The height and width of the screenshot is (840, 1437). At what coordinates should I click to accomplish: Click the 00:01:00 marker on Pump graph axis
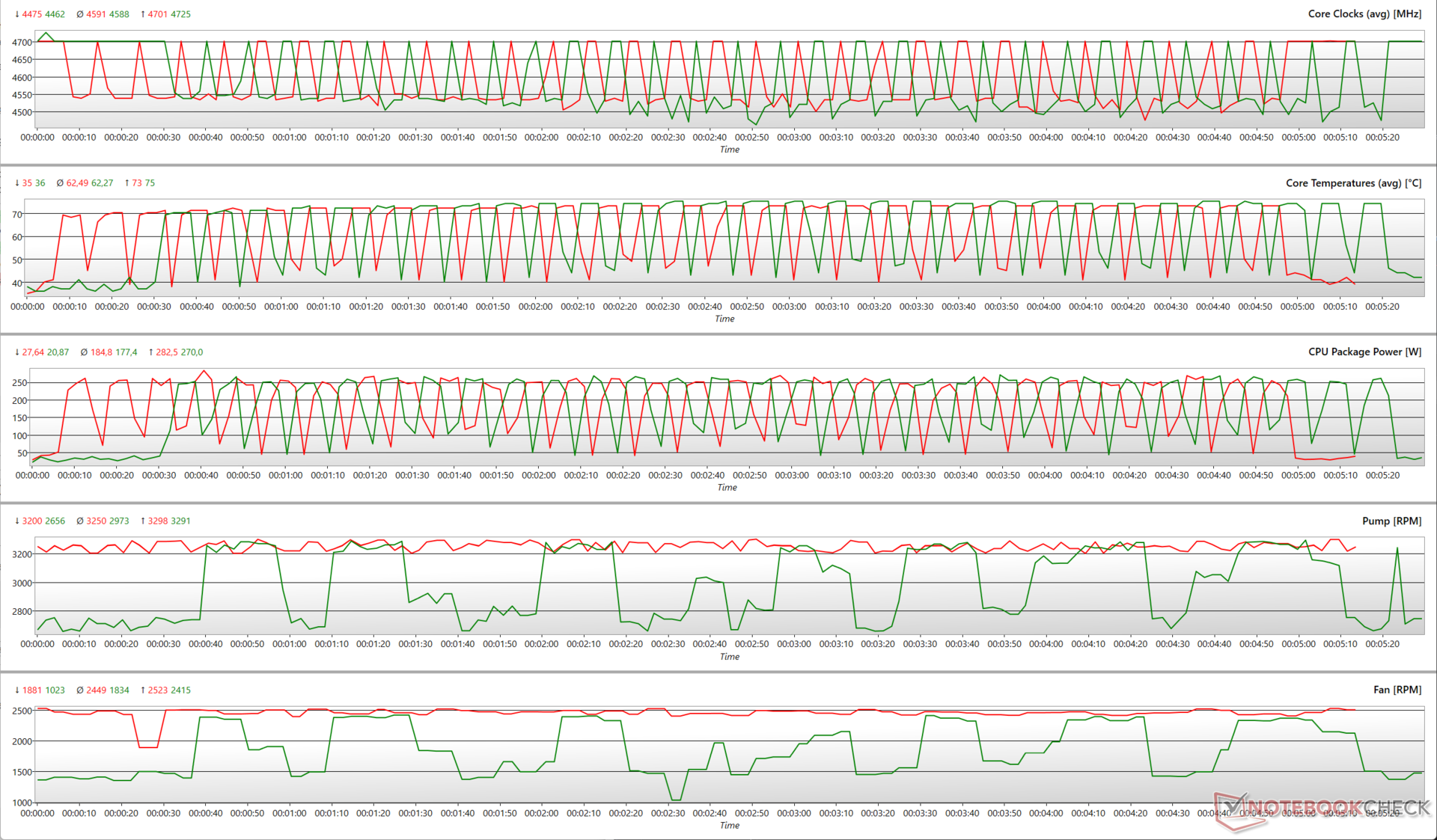click(289, 644)
